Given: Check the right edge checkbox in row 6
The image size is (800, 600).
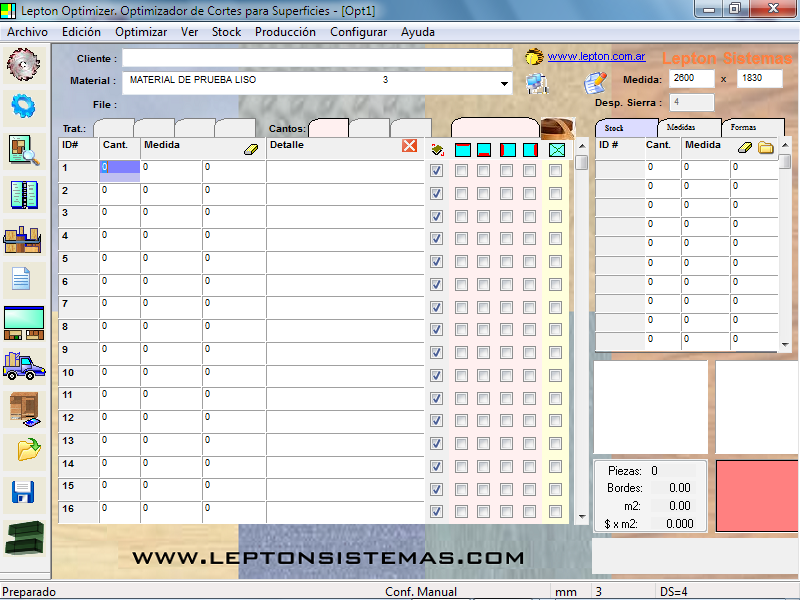Looking at the screenshot, I should click(530, 284).
